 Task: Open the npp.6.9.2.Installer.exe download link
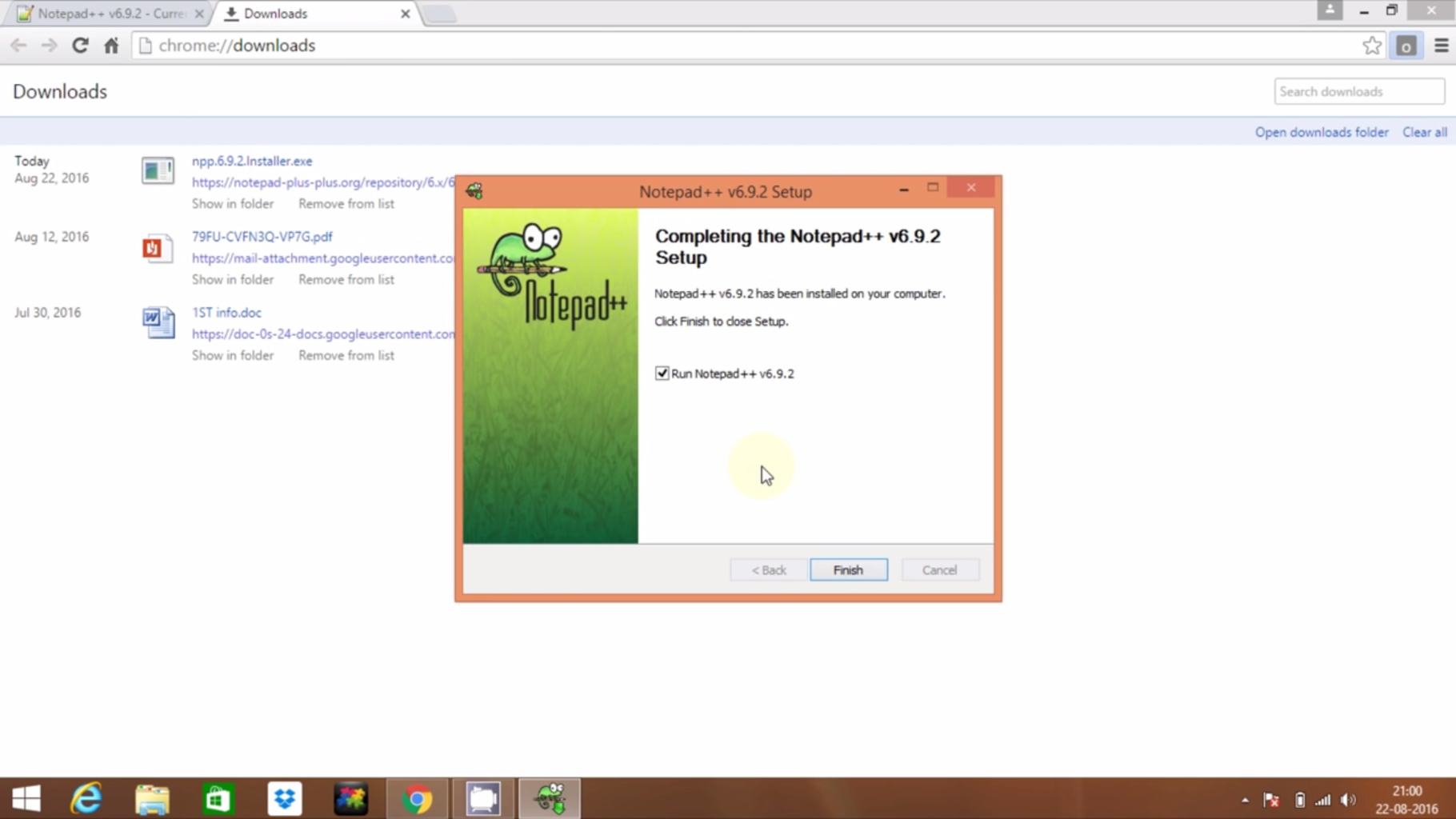(252, 161)
